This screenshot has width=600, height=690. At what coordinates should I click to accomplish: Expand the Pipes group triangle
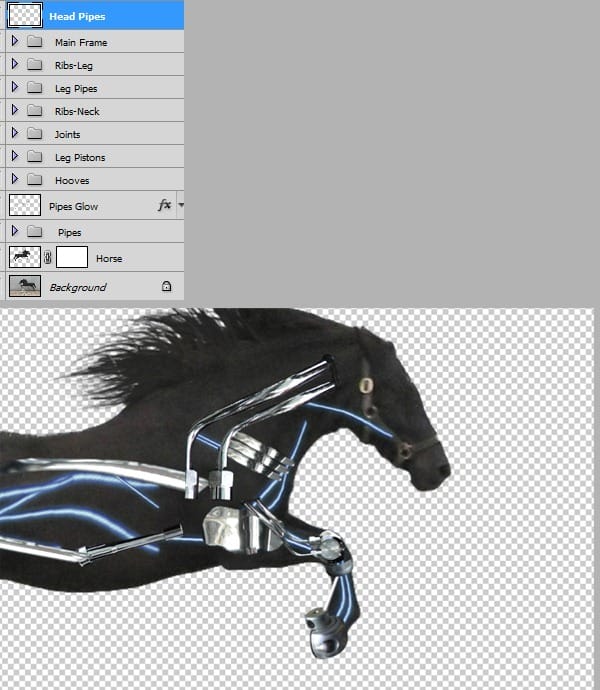point(14,232)
